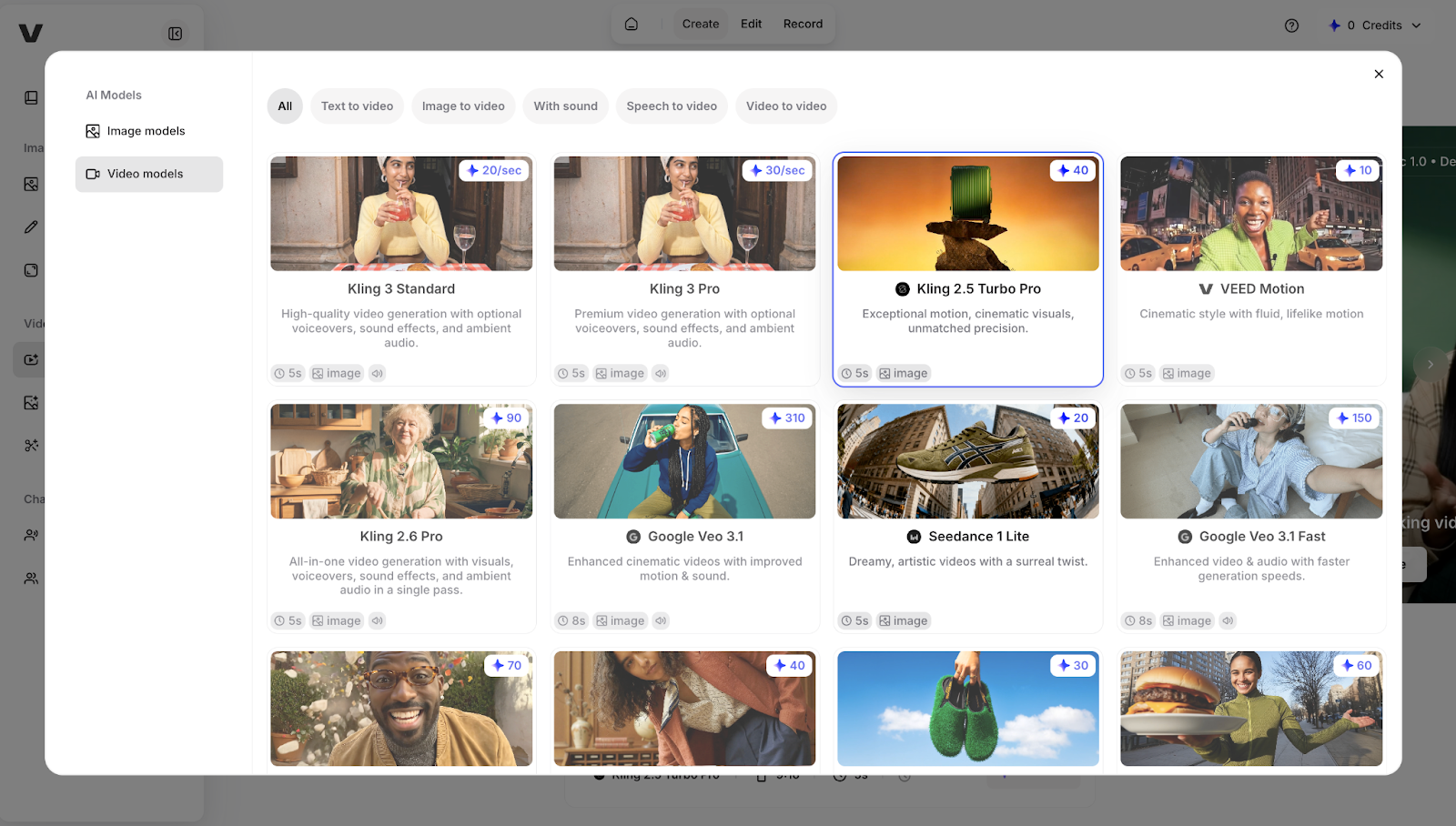
Task: Click the VEED logo in top left
Action: [31, 34]
